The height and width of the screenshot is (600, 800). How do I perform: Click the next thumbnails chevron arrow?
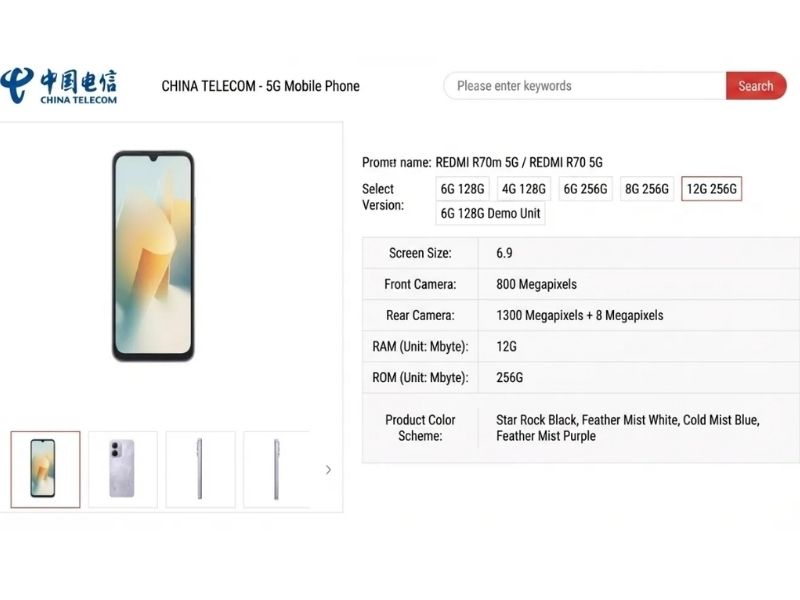pyautogui.click(x=328, y=468)
